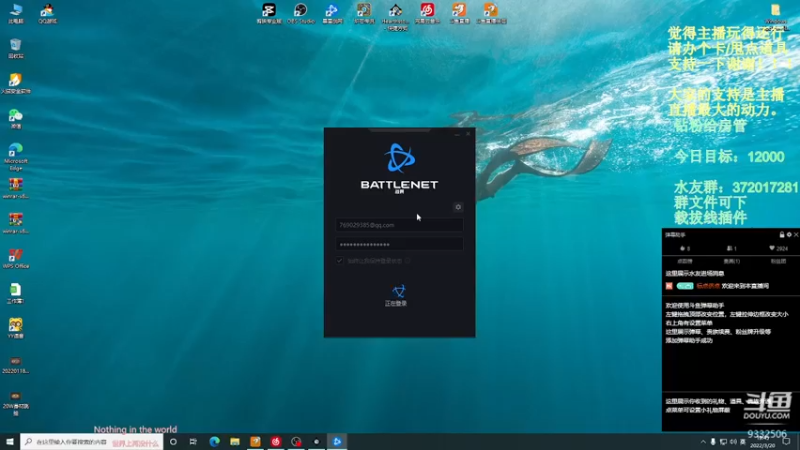Switch to Douyu assistant on taskbar
Image resolution: width=800 pixels, height=450 pixels.
[255, 442]
